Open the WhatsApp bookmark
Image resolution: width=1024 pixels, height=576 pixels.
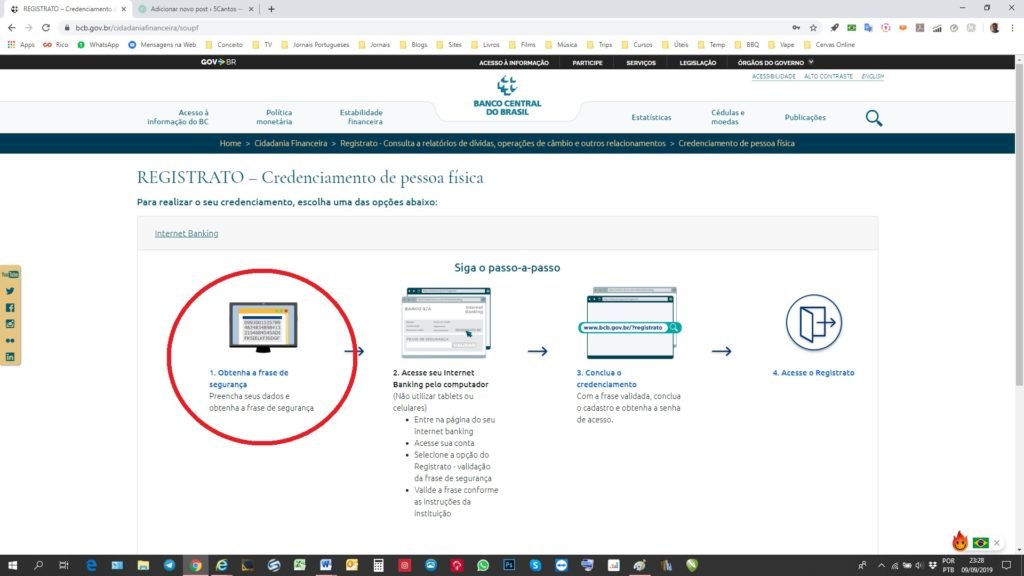[x=98, y=44]
